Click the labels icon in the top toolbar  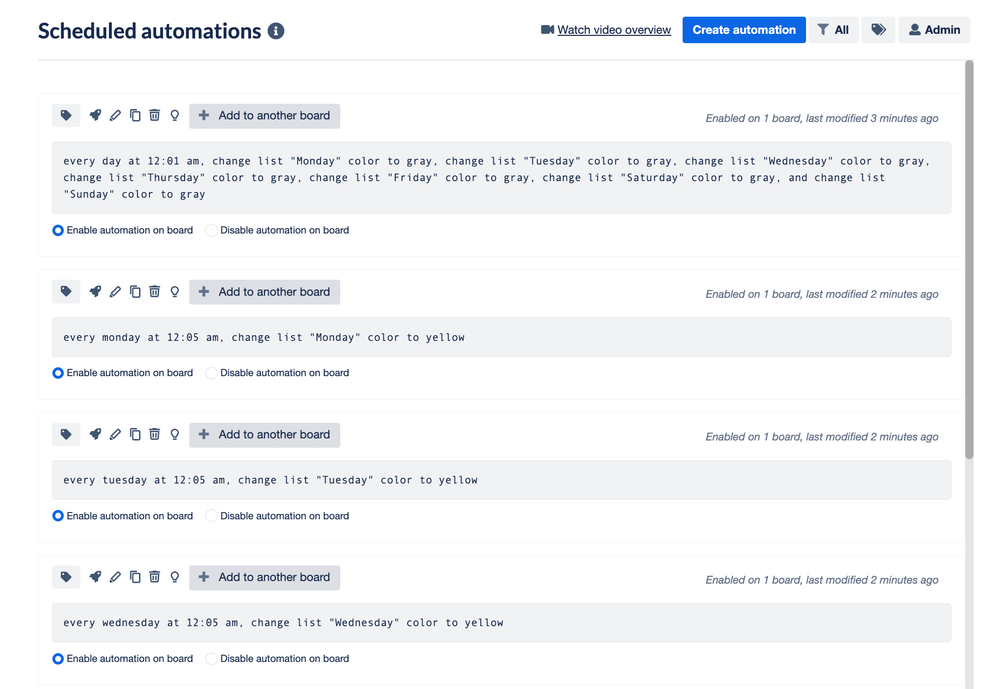[x=878, y=29]
